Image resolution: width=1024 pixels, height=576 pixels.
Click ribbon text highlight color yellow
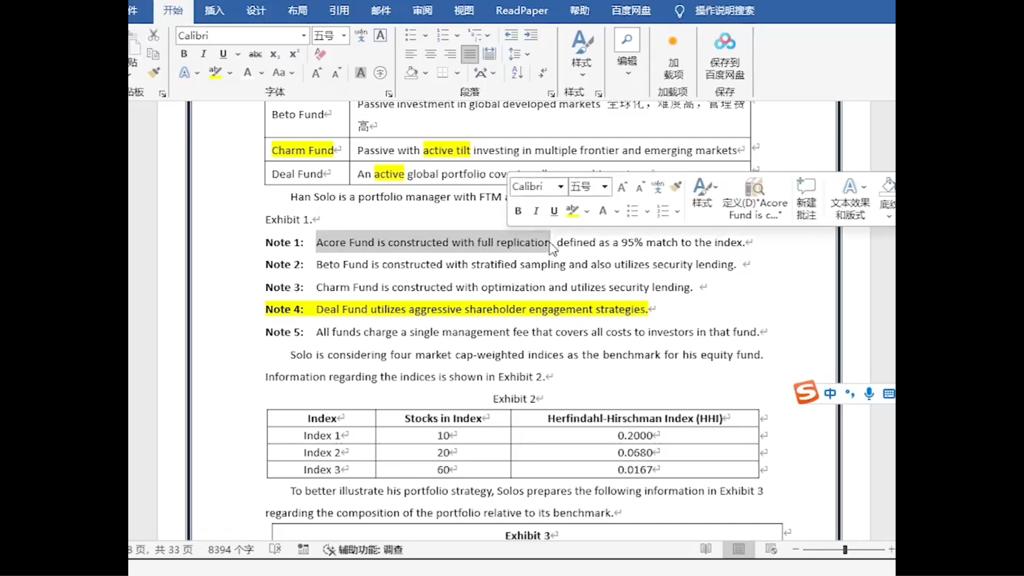click(215, 73)
